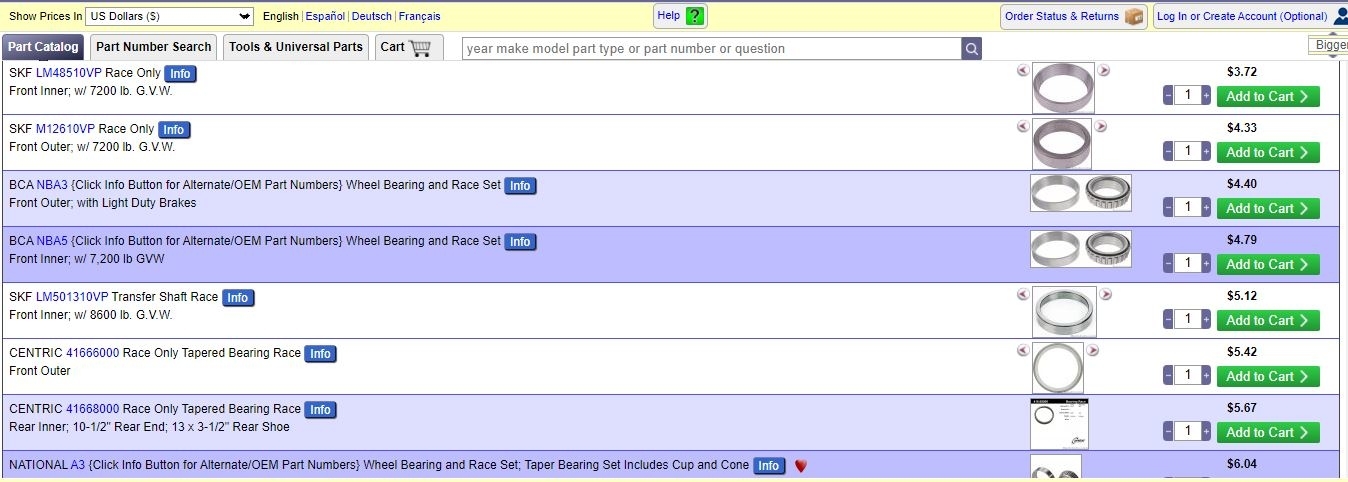Add CENTRIC 41666000 to cart
1348x482 pixels.
(1268, 376)
